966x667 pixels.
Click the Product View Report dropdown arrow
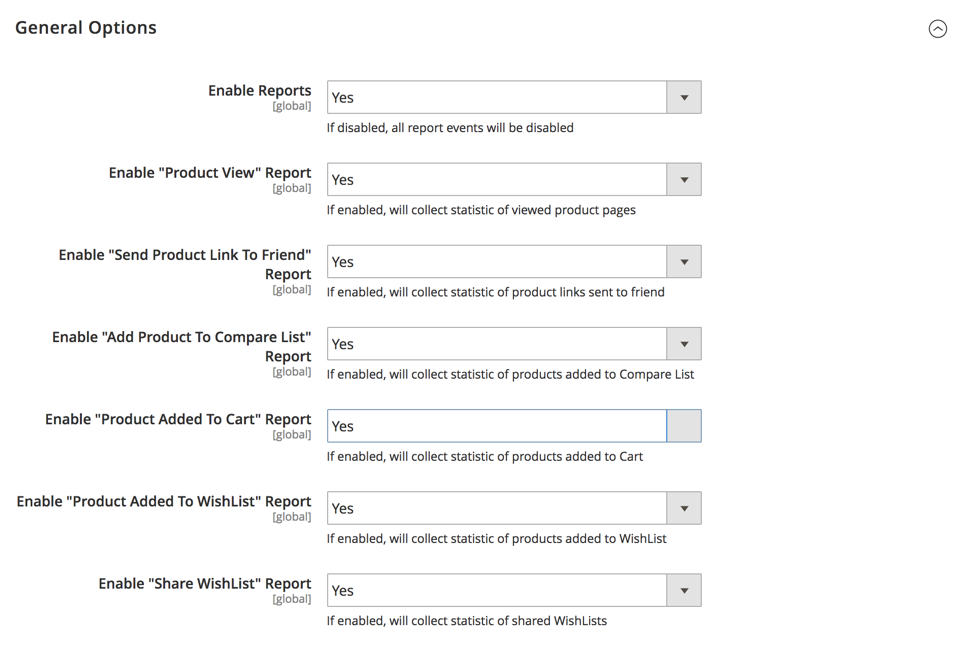[684, 180]
